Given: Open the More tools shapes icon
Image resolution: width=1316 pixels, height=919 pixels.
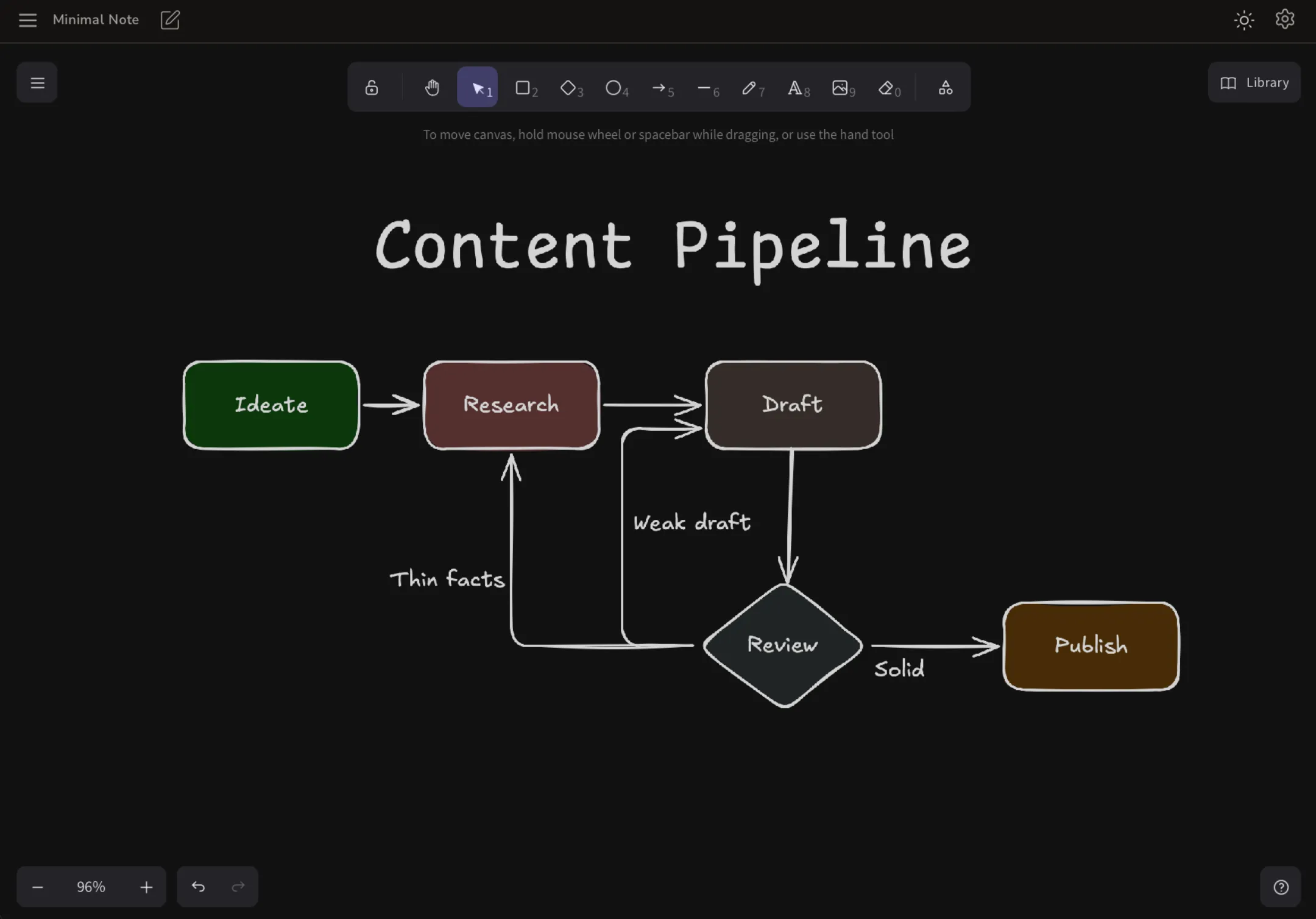Looking at the screenshot, I should click(946, 87).
